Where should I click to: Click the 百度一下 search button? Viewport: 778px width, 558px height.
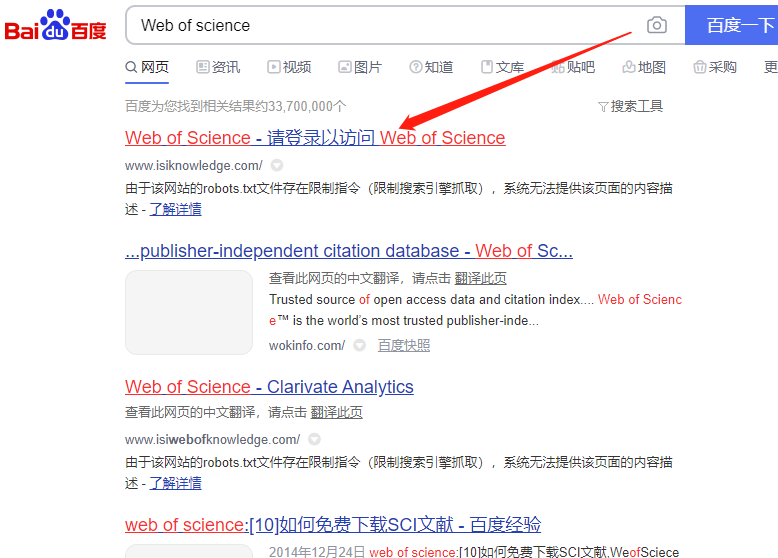click(732, 25)
